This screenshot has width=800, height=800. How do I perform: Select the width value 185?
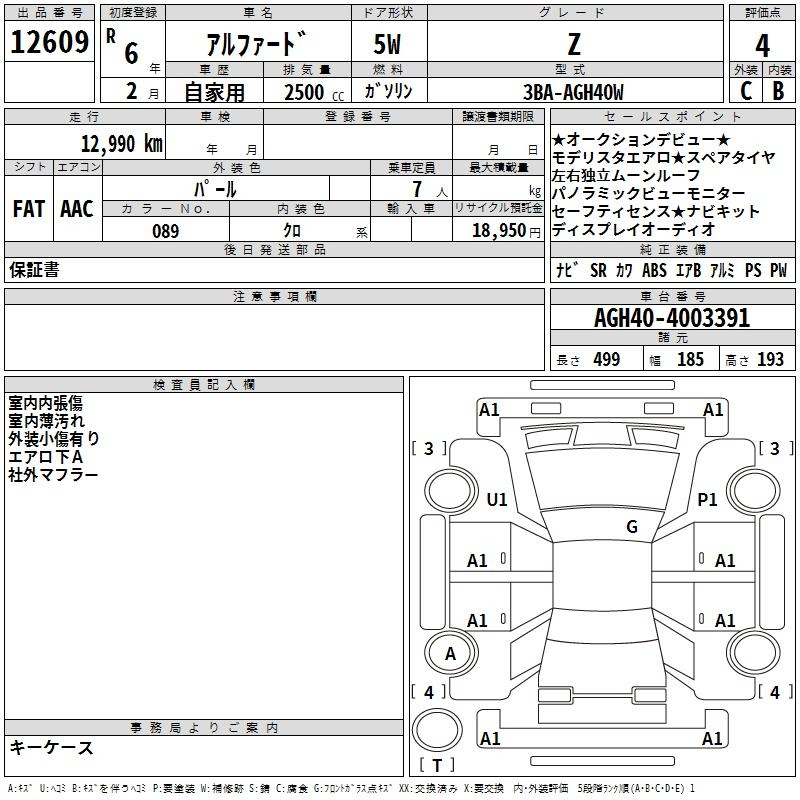tap(690, 359)
